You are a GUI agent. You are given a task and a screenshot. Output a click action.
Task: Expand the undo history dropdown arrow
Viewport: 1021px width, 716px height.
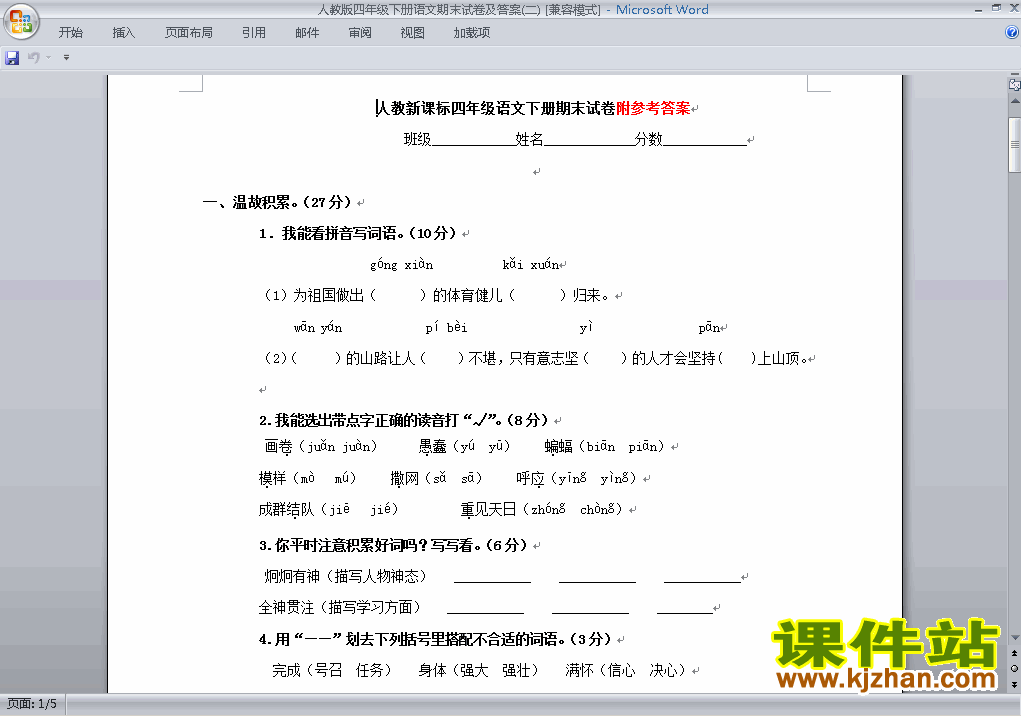pyautogui.click(x=48, y=58)
